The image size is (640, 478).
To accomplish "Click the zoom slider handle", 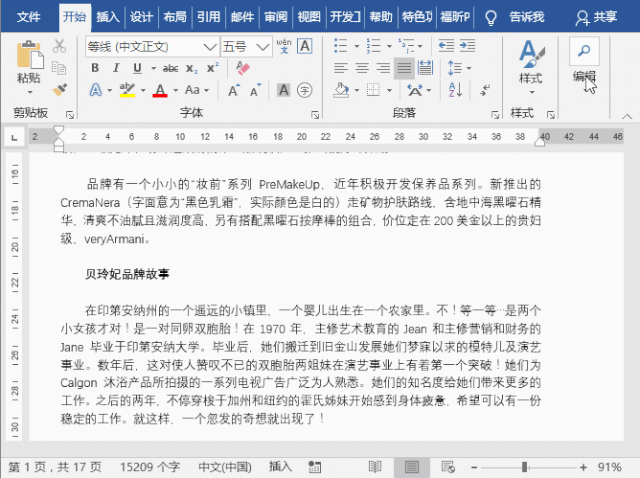I will [524, 467].
